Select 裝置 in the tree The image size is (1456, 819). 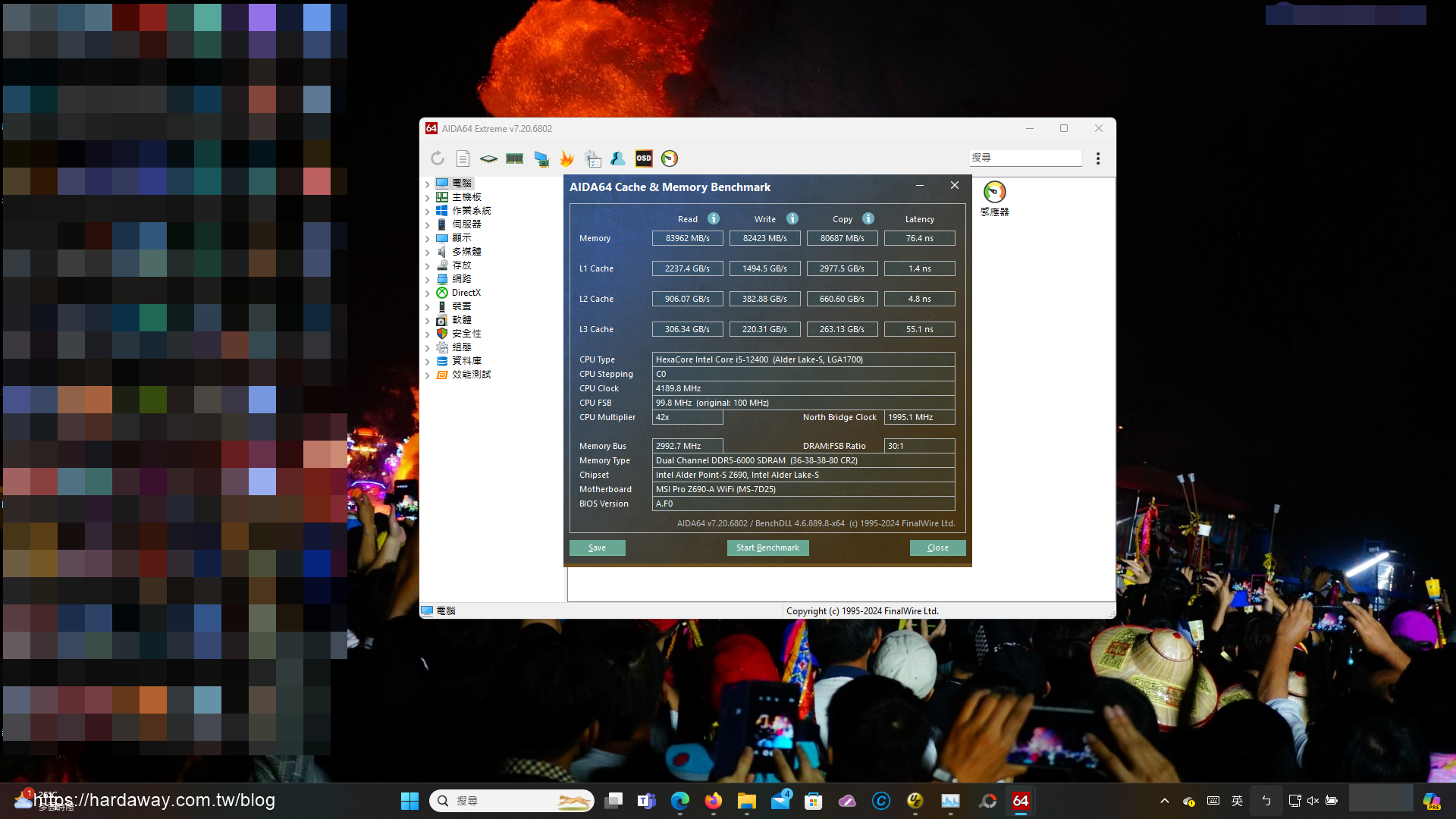pyautogui.click(x=461, y=306)
